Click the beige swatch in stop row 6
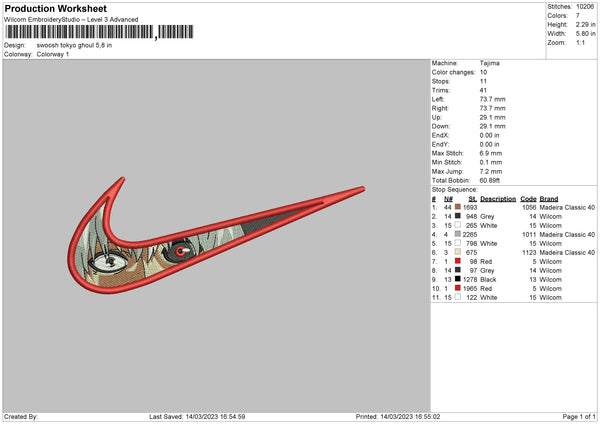 458,252
